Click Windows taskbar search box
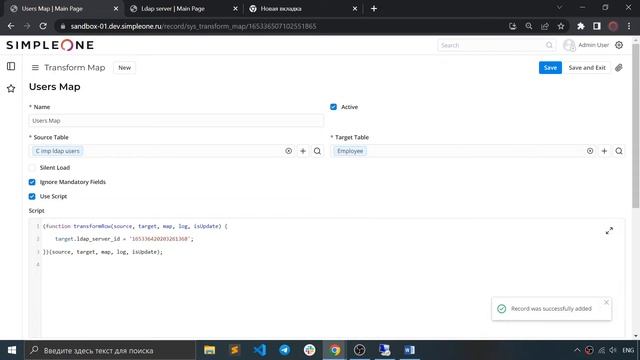 [110, 350]
